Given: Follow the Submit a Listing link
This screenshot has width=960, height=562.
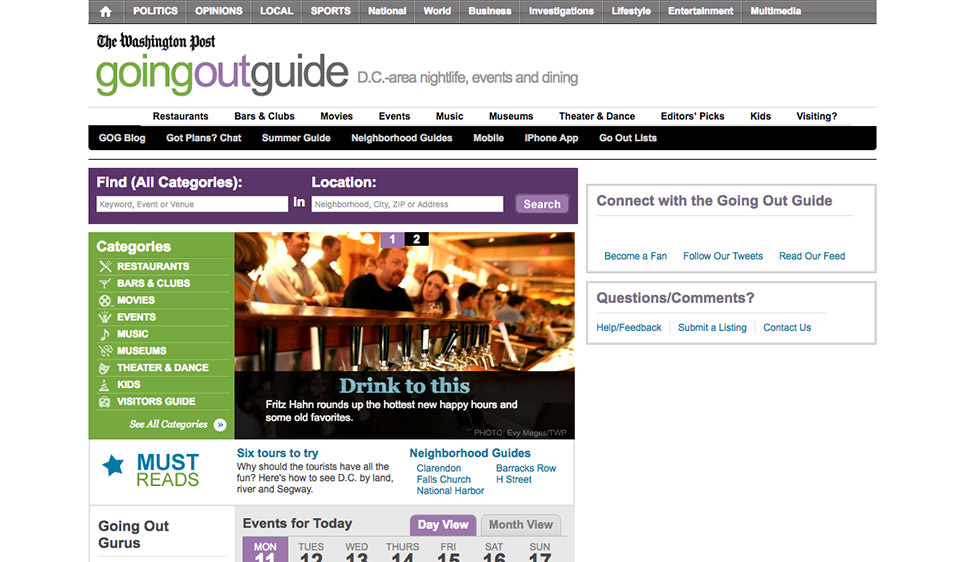Looking at the screenshot, I should [x=712, y=328].
